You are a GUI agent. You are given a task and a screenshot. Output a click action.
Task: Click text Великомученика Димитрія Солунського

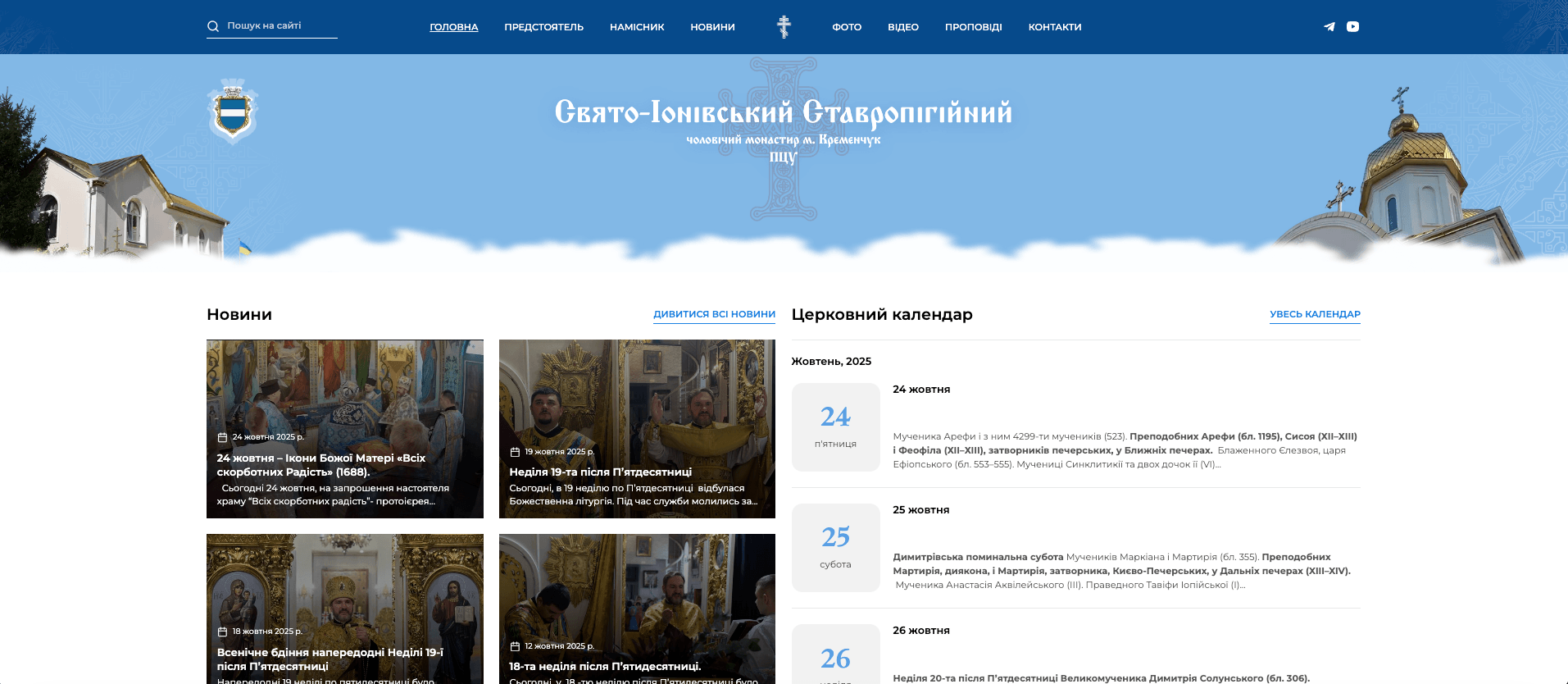pos(1161,678)
